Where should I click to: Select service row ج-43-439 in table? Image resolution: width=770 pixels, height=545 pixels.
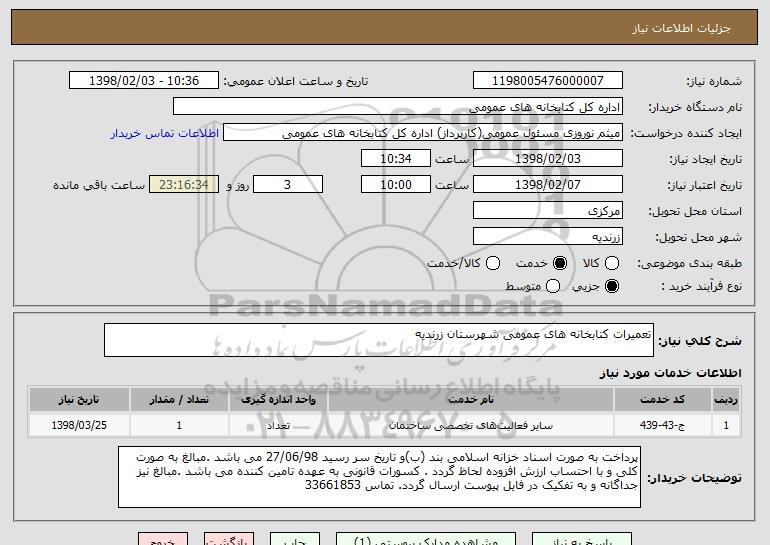coord(676,425)
